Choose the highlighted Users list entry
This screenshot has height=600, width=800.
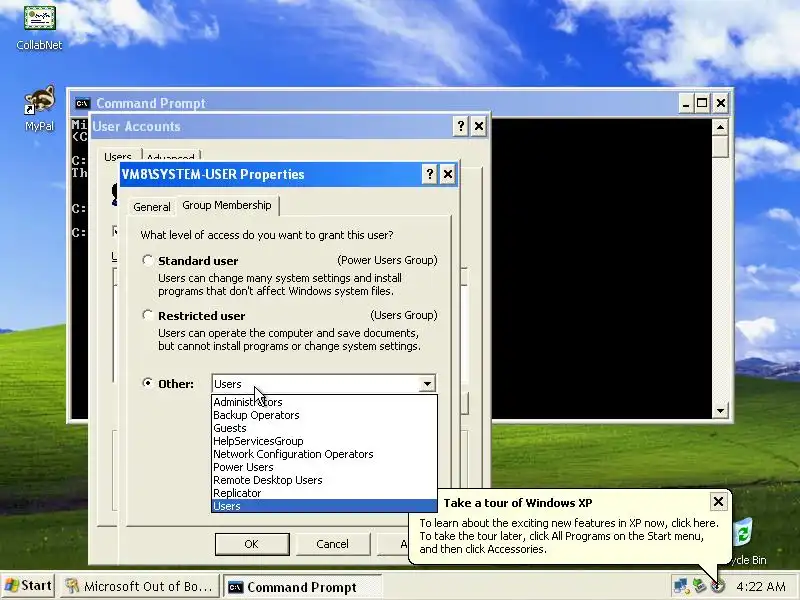coord(324,506)
